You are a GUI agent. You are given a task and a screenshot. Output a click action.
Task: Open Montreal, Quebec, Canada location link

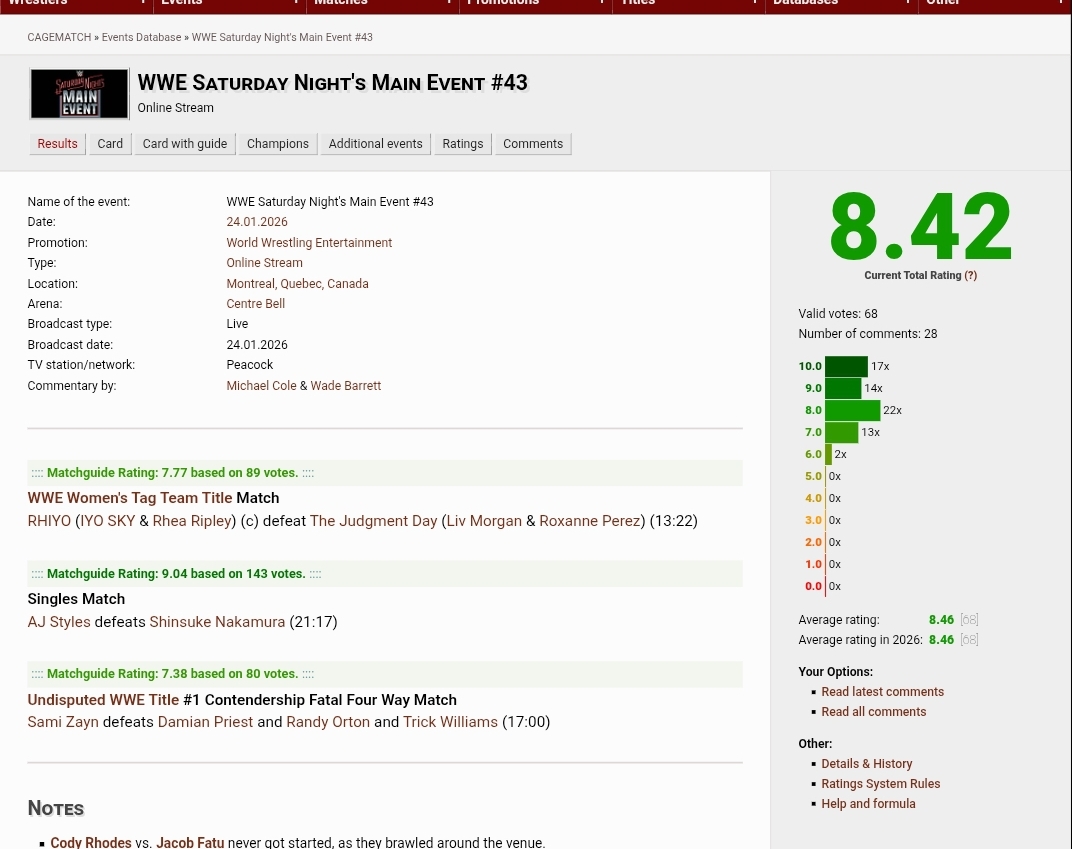(x=297, y=284)
